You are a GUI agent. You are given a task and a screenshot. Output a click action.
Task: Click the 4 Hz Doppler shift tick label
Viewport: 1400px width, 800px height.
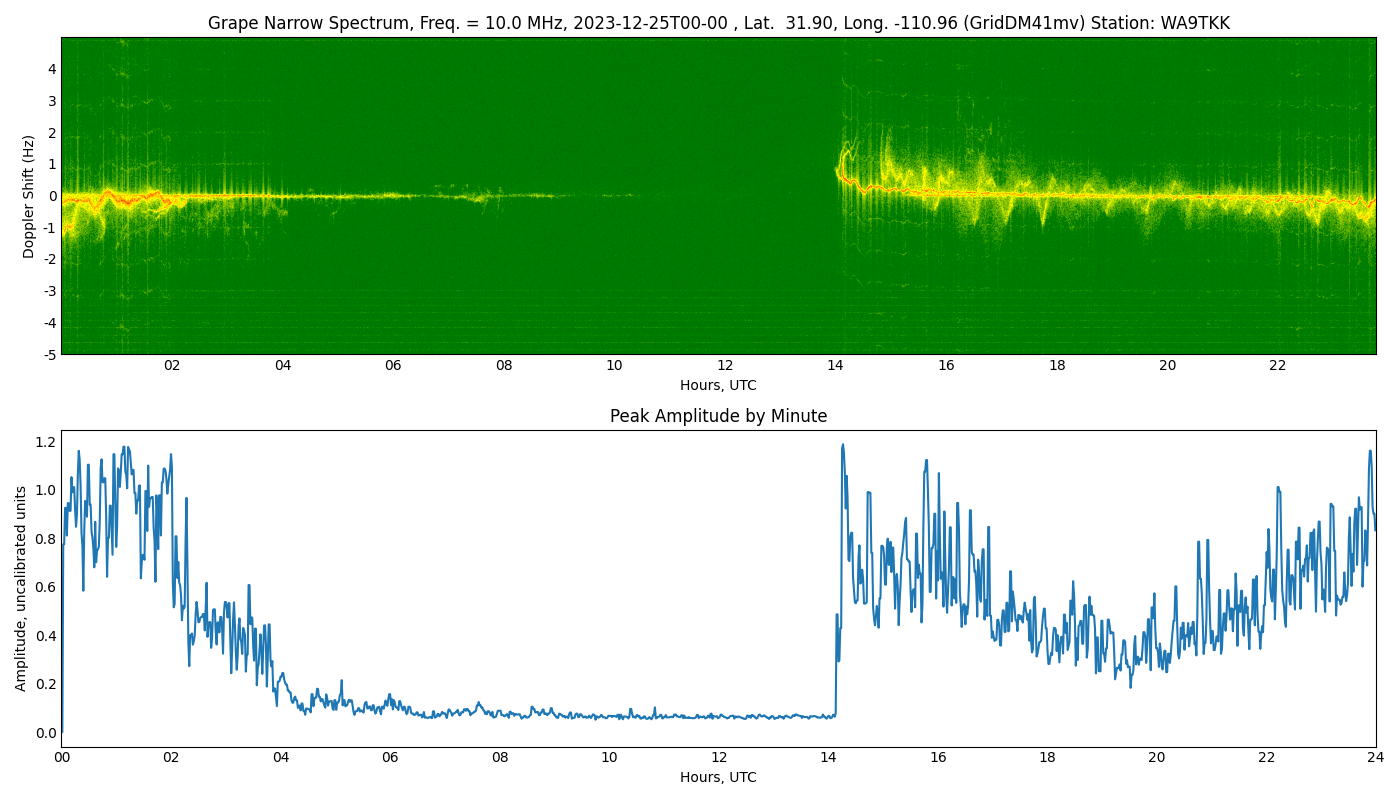click(x=52, y=69)
